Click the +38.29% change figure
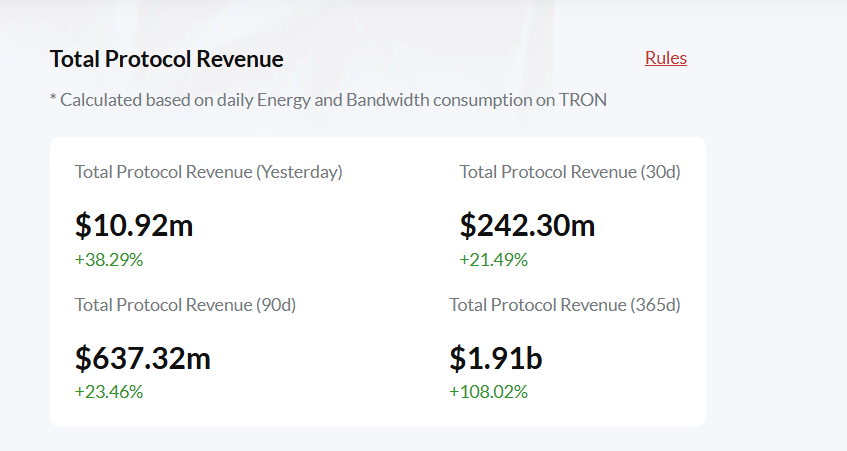This screenshot has width=847, height=451. click(x=109, y=260)
